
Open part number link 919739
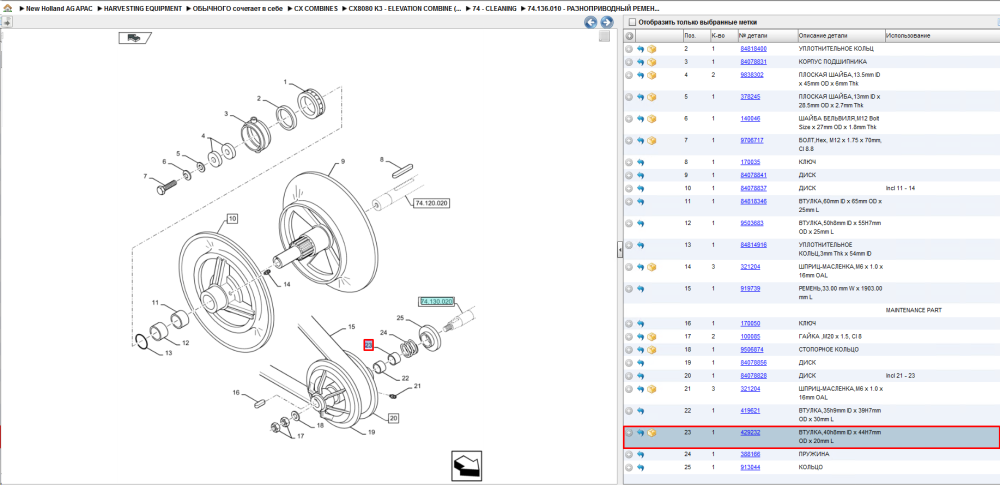749,288
